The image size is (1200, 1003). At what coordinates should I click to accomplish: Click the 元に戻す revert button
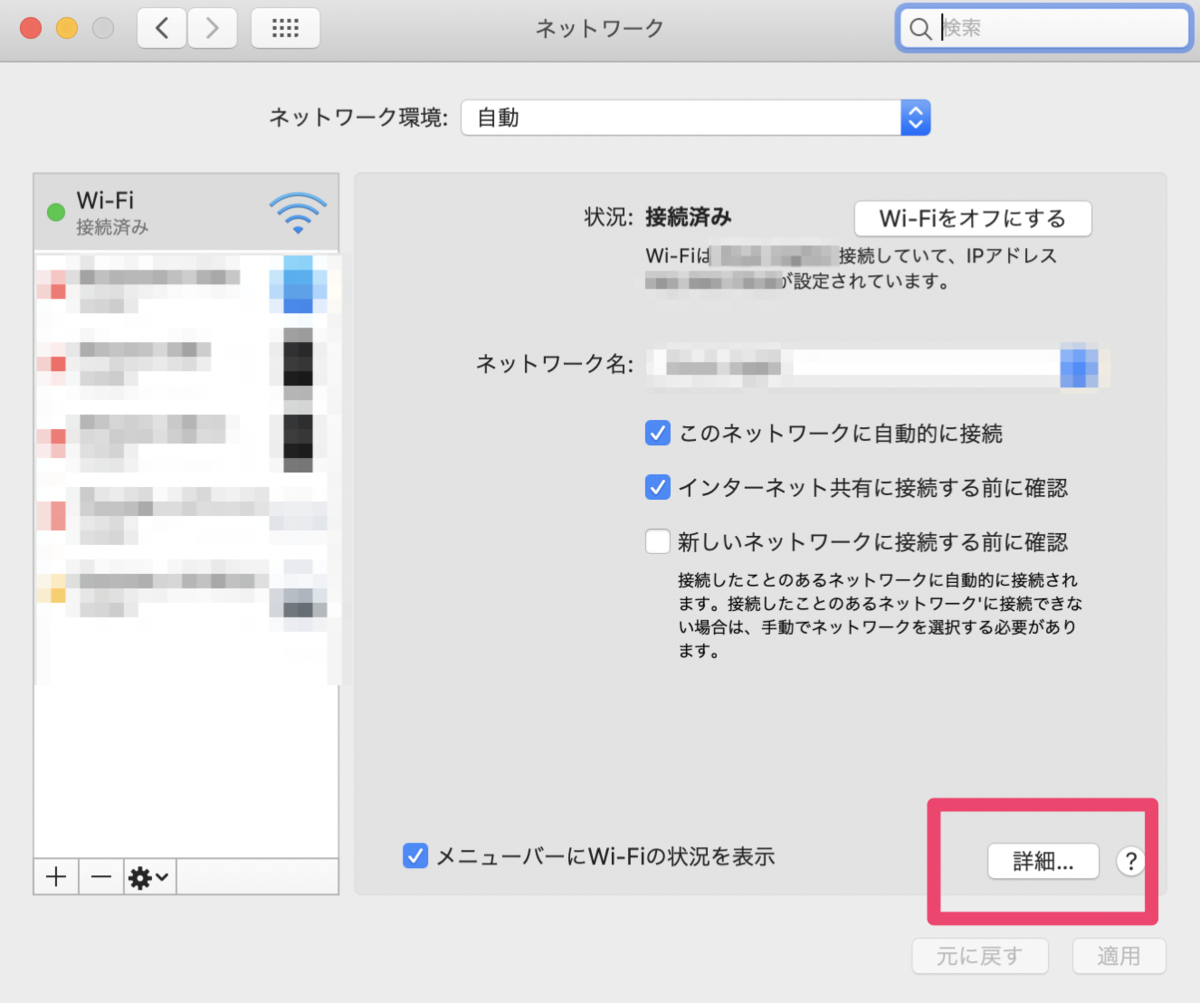979,956
